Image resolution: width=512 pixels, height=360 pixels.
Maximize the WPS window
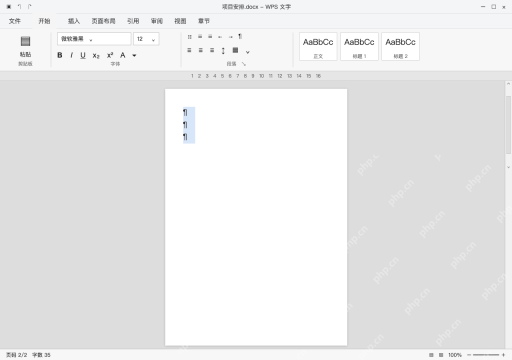[x=494, y=6]
